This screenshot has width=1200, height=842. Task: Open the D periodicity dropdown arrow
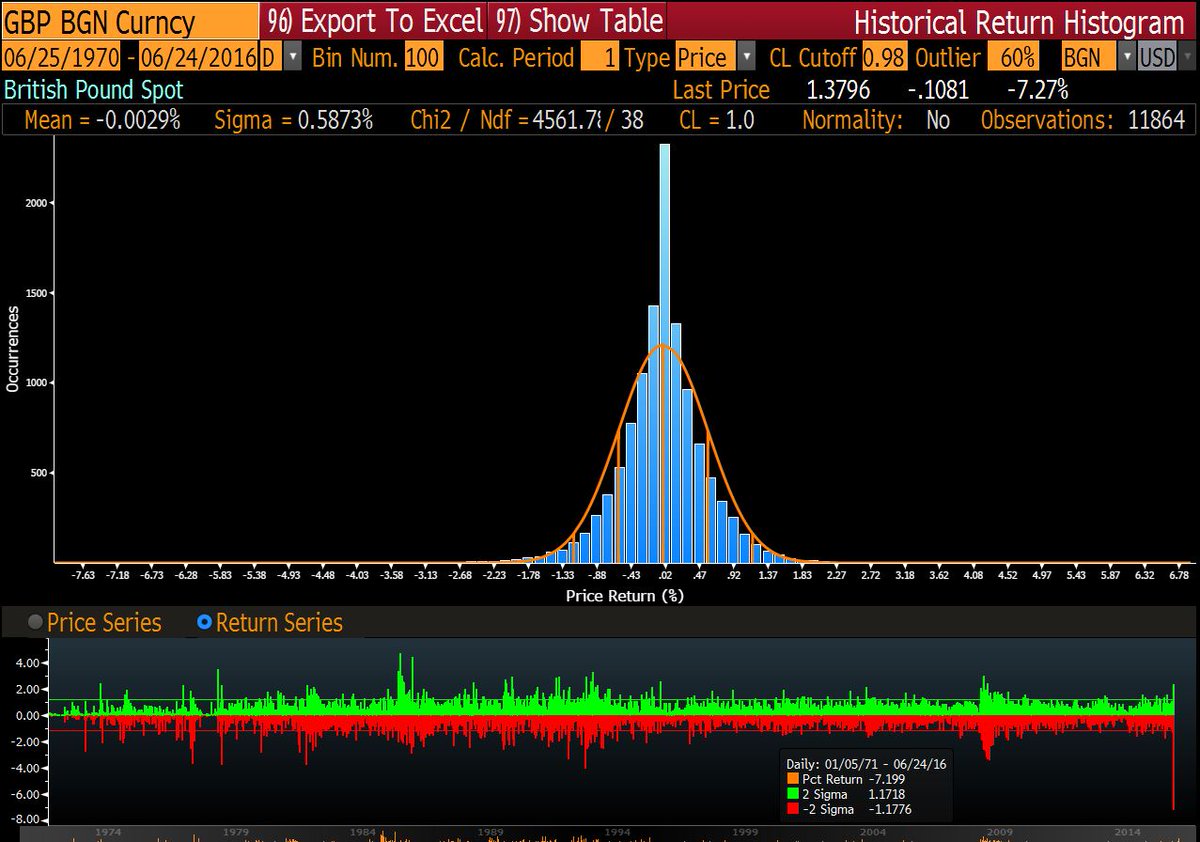tap(292, 58)
